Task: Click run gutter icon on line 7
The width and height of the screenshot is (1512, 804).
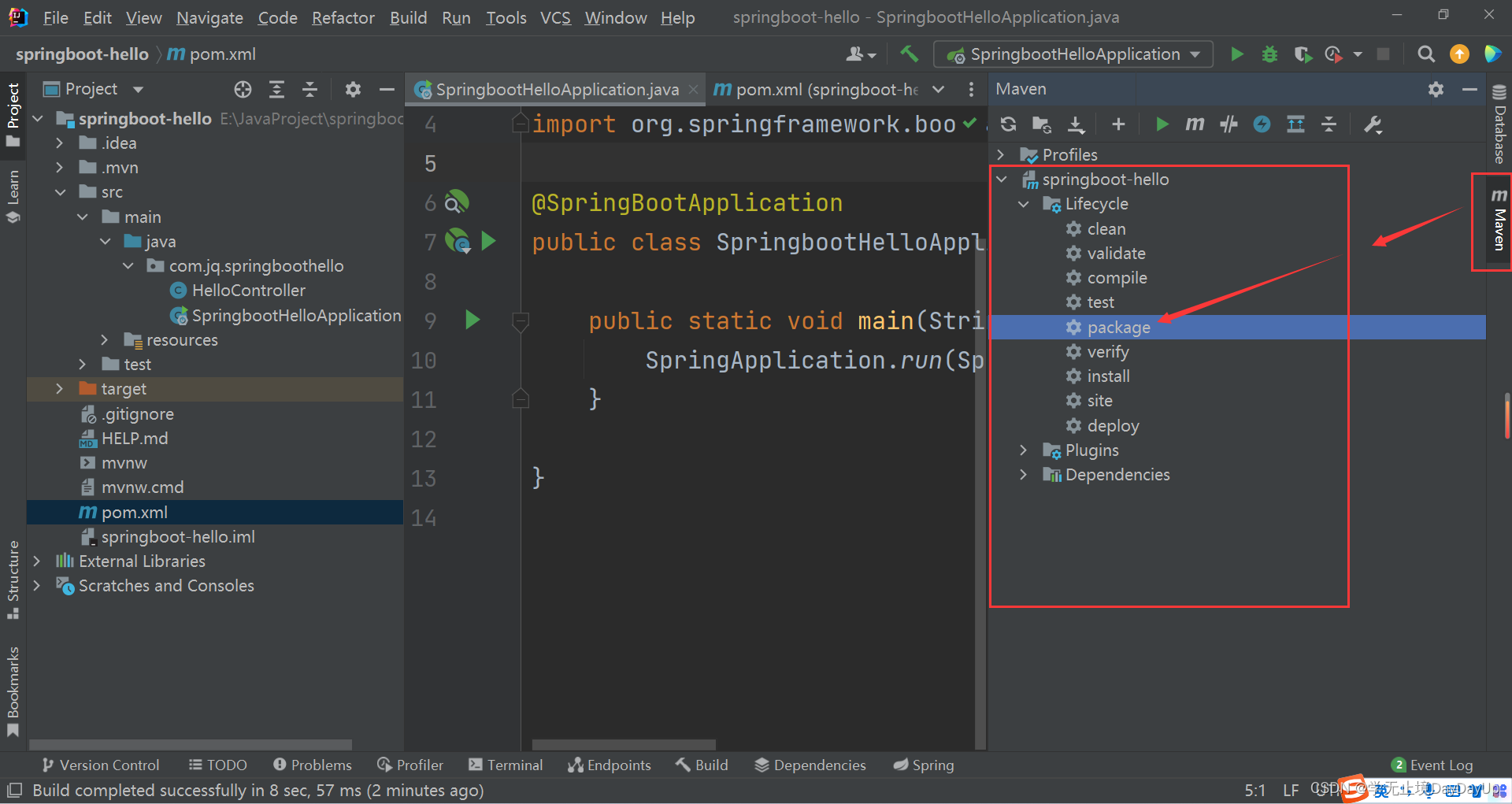Action: pyautogui.click(x=488, y=241)
